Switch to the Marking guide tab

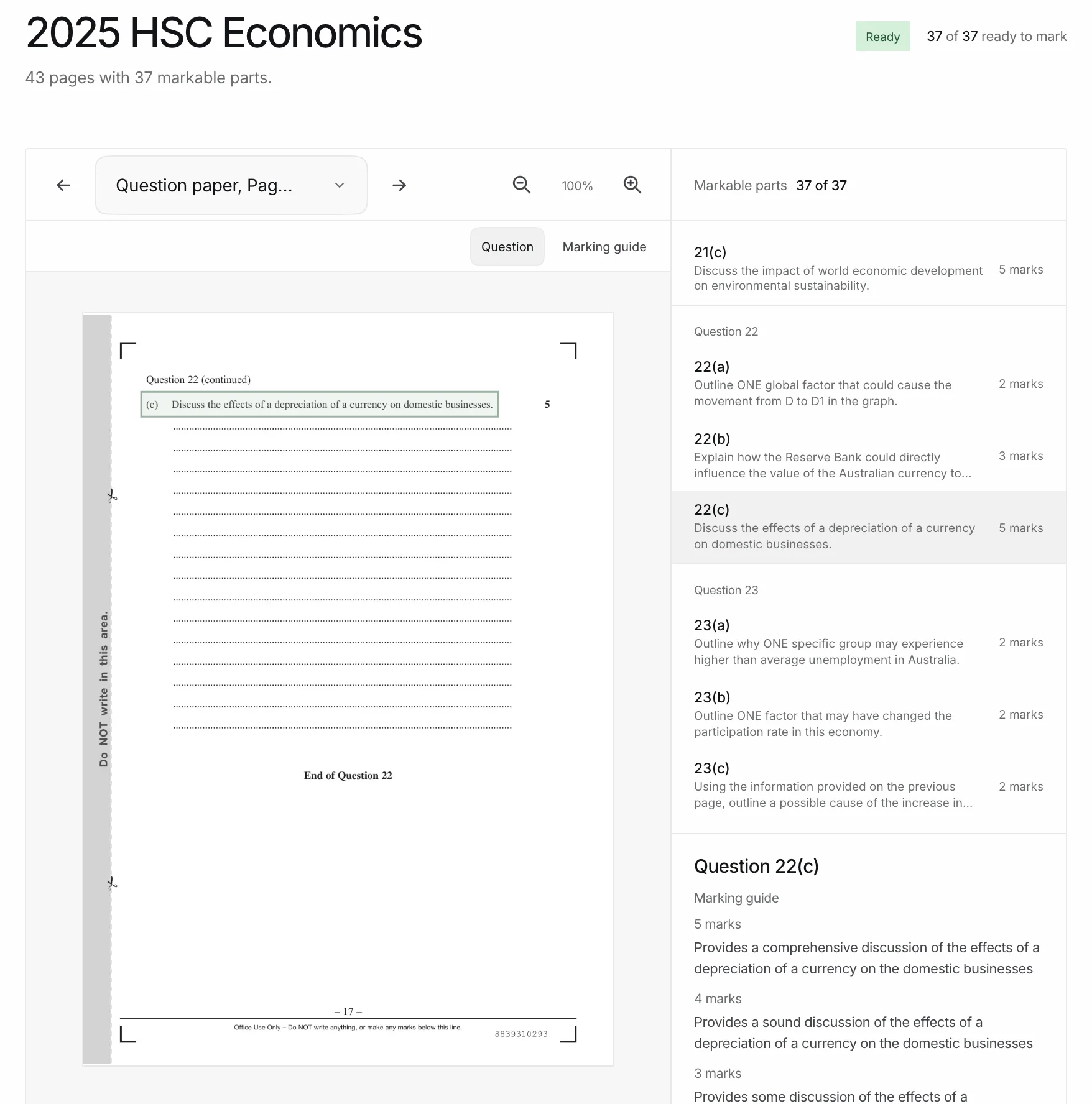[604, 247]
